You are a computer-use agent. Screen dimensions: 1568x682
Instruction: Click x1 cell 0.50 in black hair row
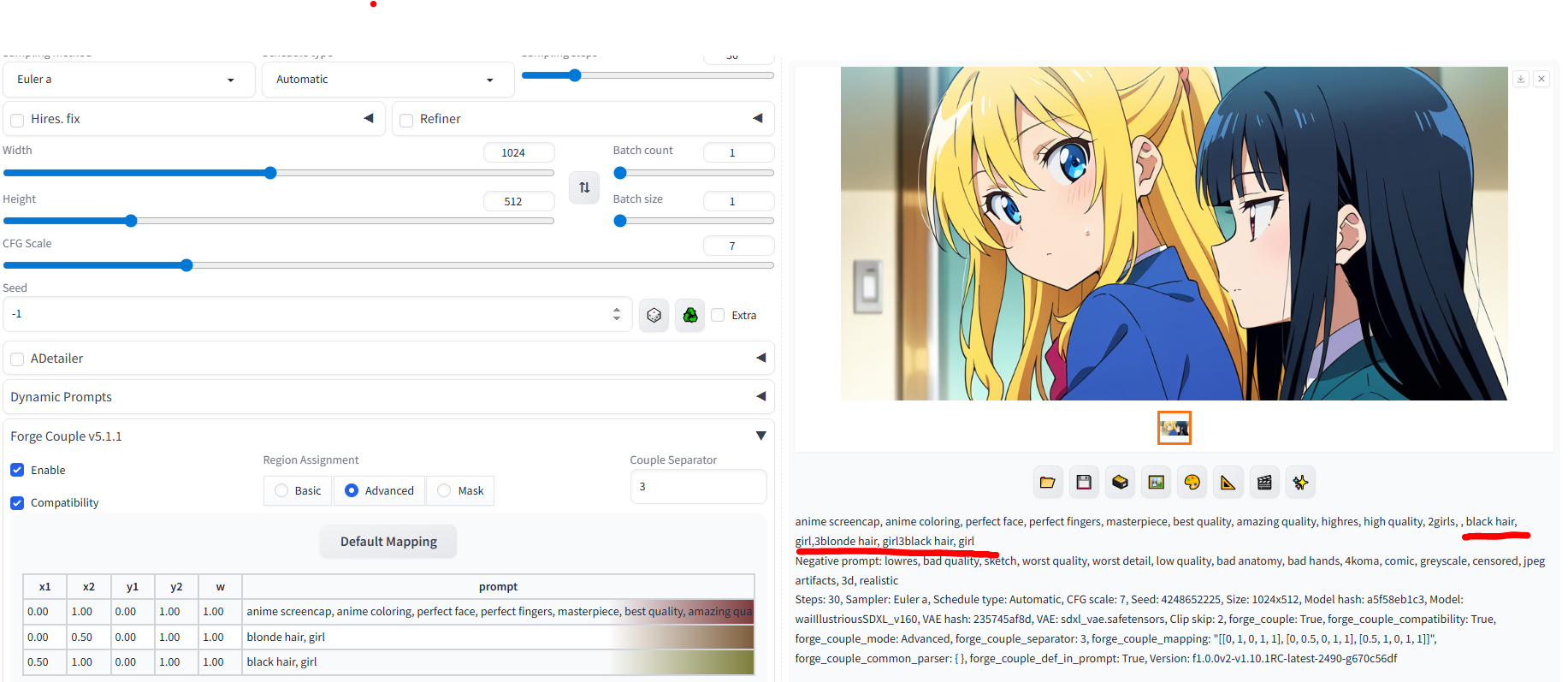point(44,661)
